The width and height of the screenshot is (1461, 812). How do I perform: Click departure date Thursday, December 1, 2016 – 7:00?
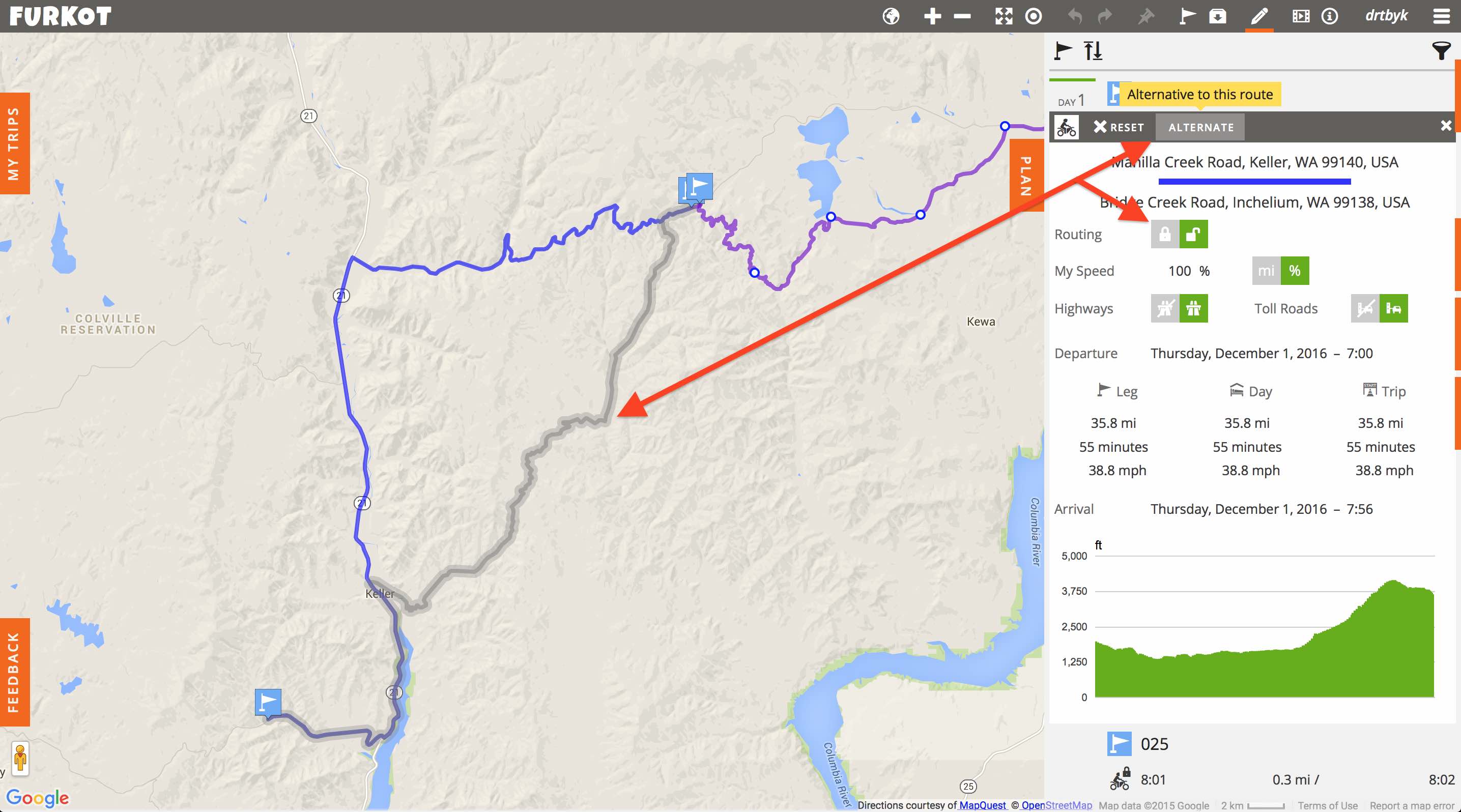tap(1262, 353)
